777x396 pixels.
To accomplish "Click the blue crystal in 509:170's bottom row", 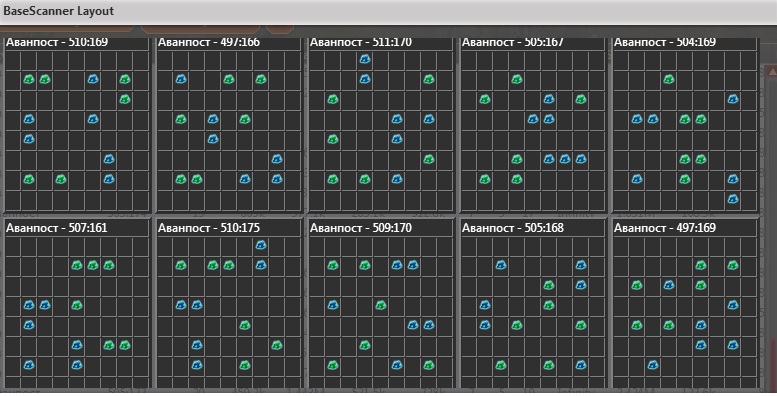I will pos(397,365).
